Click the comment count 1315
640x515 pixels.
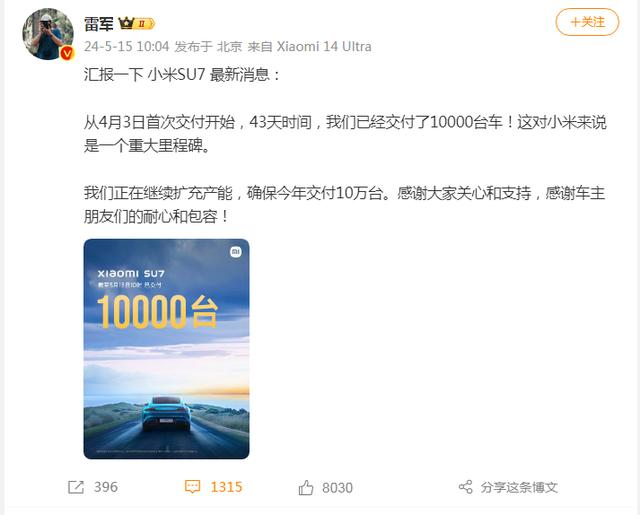click(226, 487)
